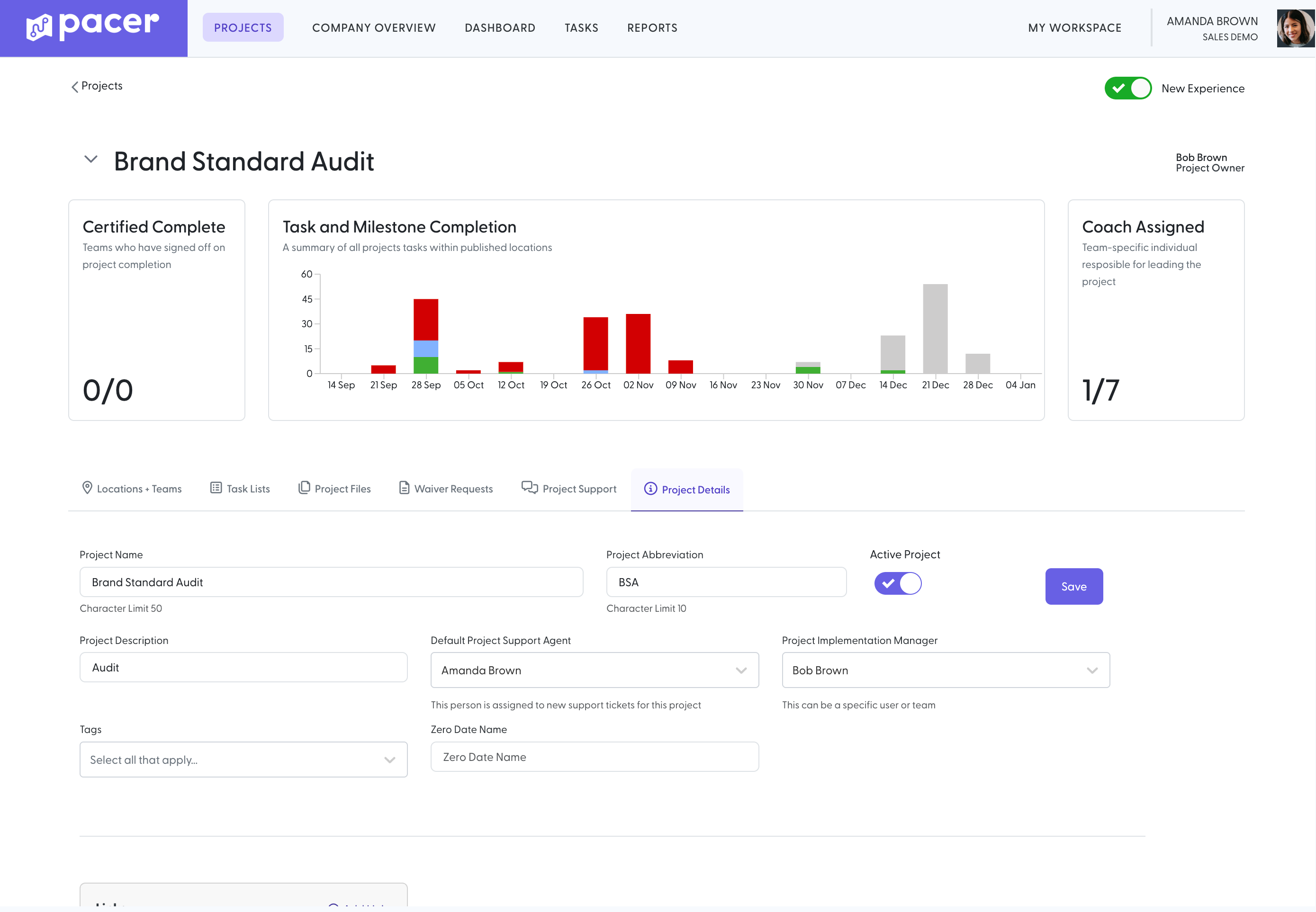Click the green segment of 28 Sep bar
The height and width of the screenshot is (912, 1316).
tap(426, 365)
